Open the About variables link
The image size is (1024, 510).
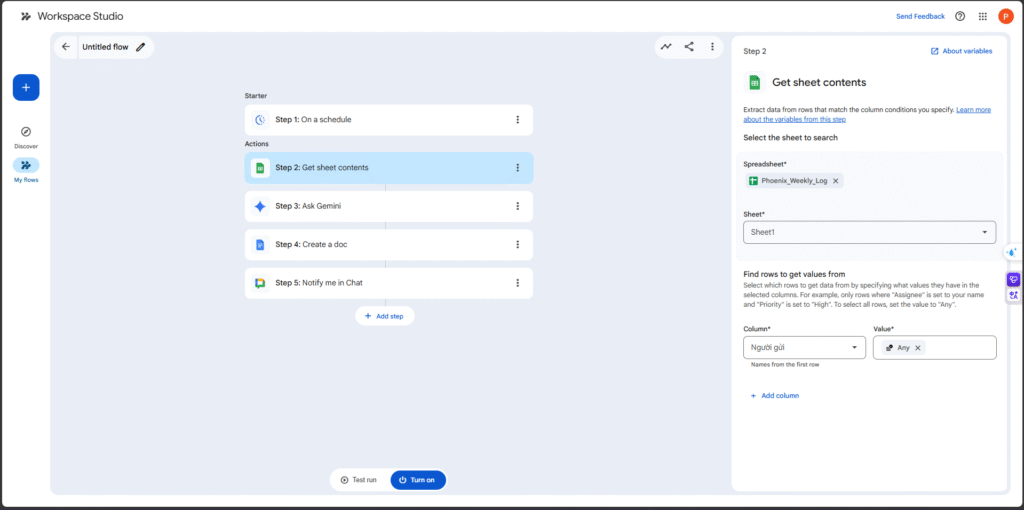coord(961,51)
